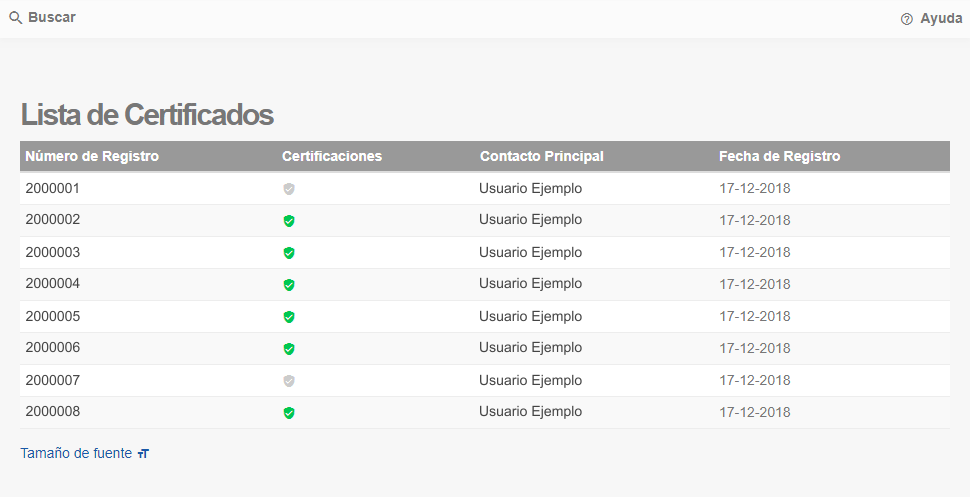Image resolution: width=970 pixels, height=497 pixels.
Task: Click the font size icon beside Tamaño de fuente
Action: coord(143,454)
